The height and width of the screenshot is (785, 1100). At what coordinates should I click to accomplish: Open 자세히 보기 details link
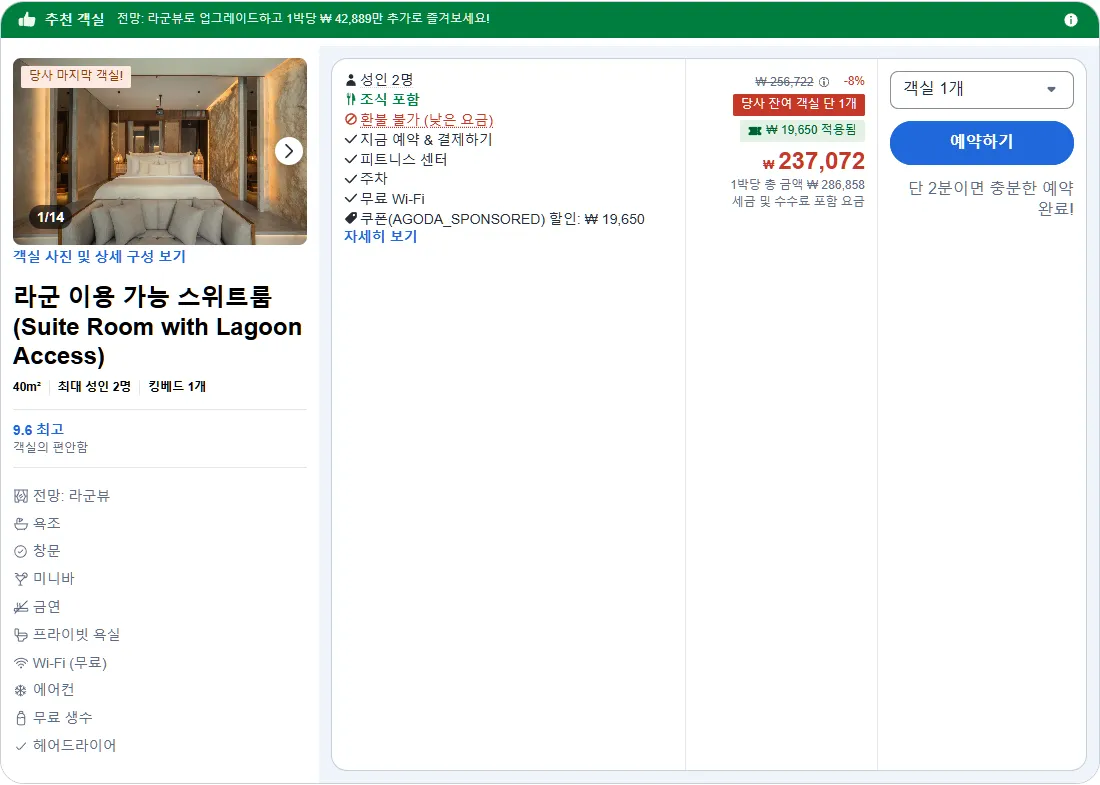point(380,236)
